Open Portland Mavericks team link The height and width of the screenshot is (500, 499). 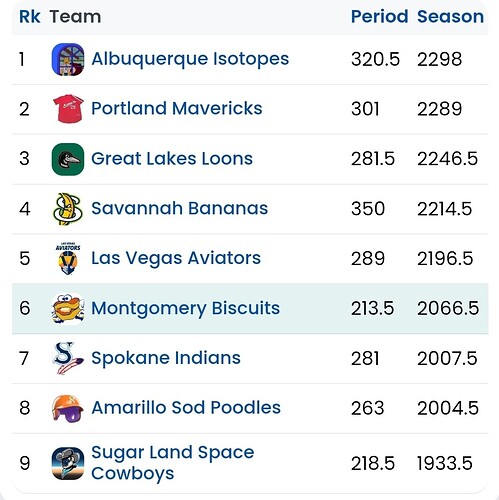177,108
